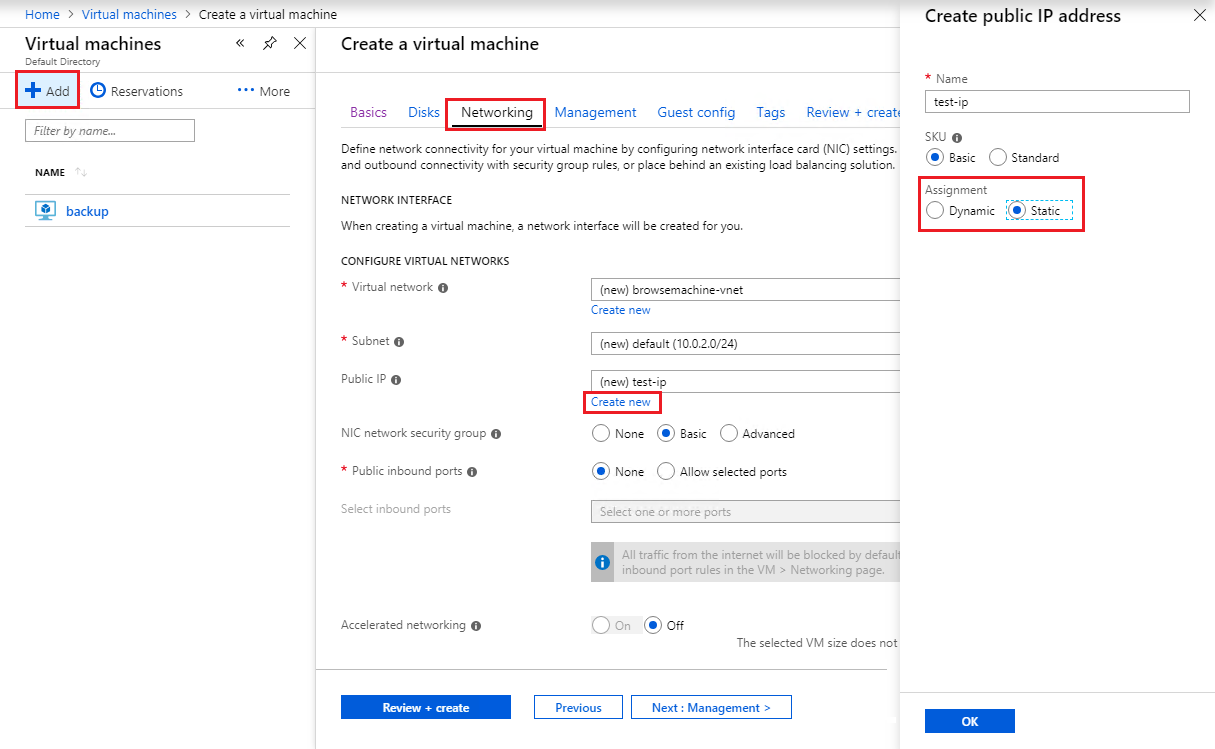Switch to the Disks tab
The width and height of the screenshot is (1215, 749).
pyautogui.click(x=424, y=112)
